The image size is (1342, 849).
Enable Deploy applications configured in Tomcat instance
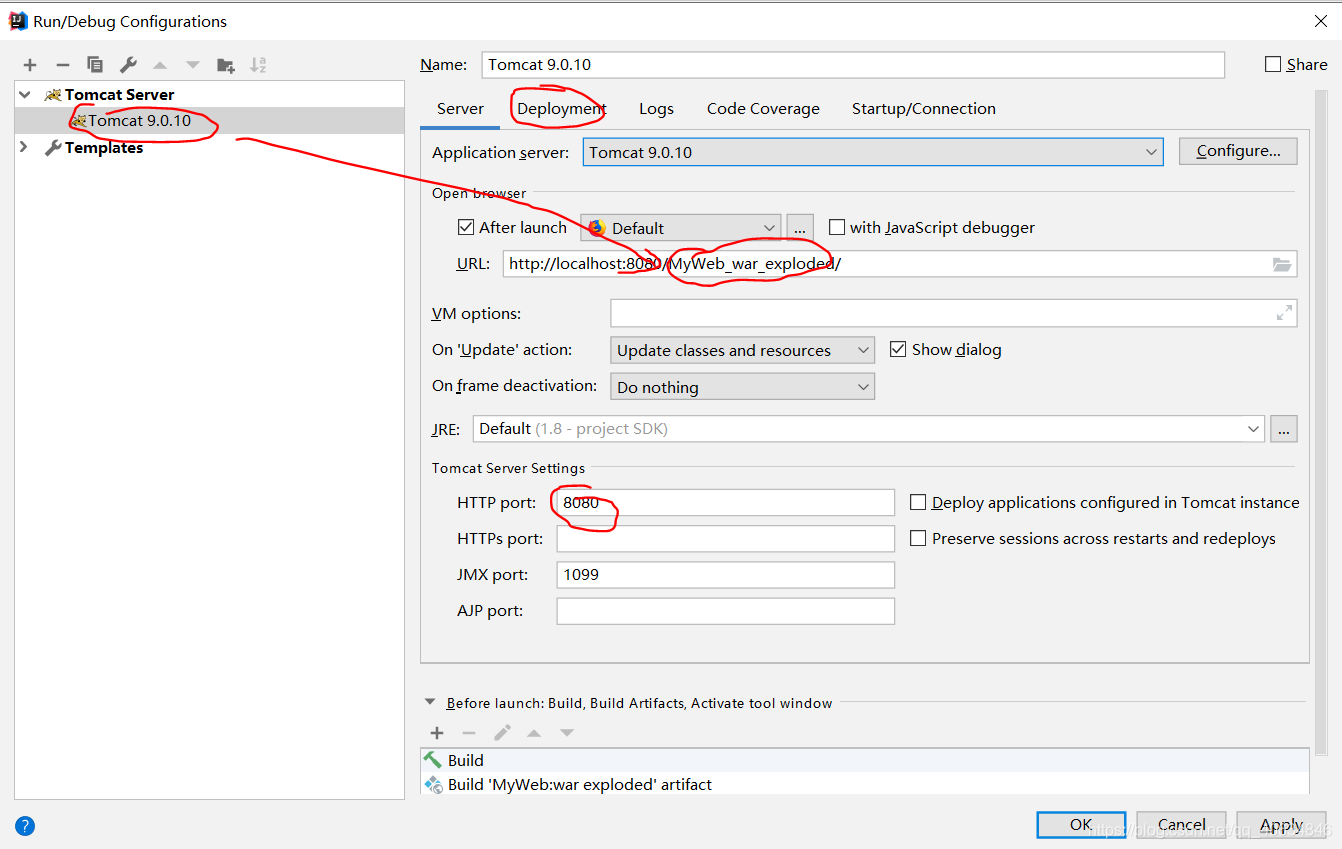point(918,502)
